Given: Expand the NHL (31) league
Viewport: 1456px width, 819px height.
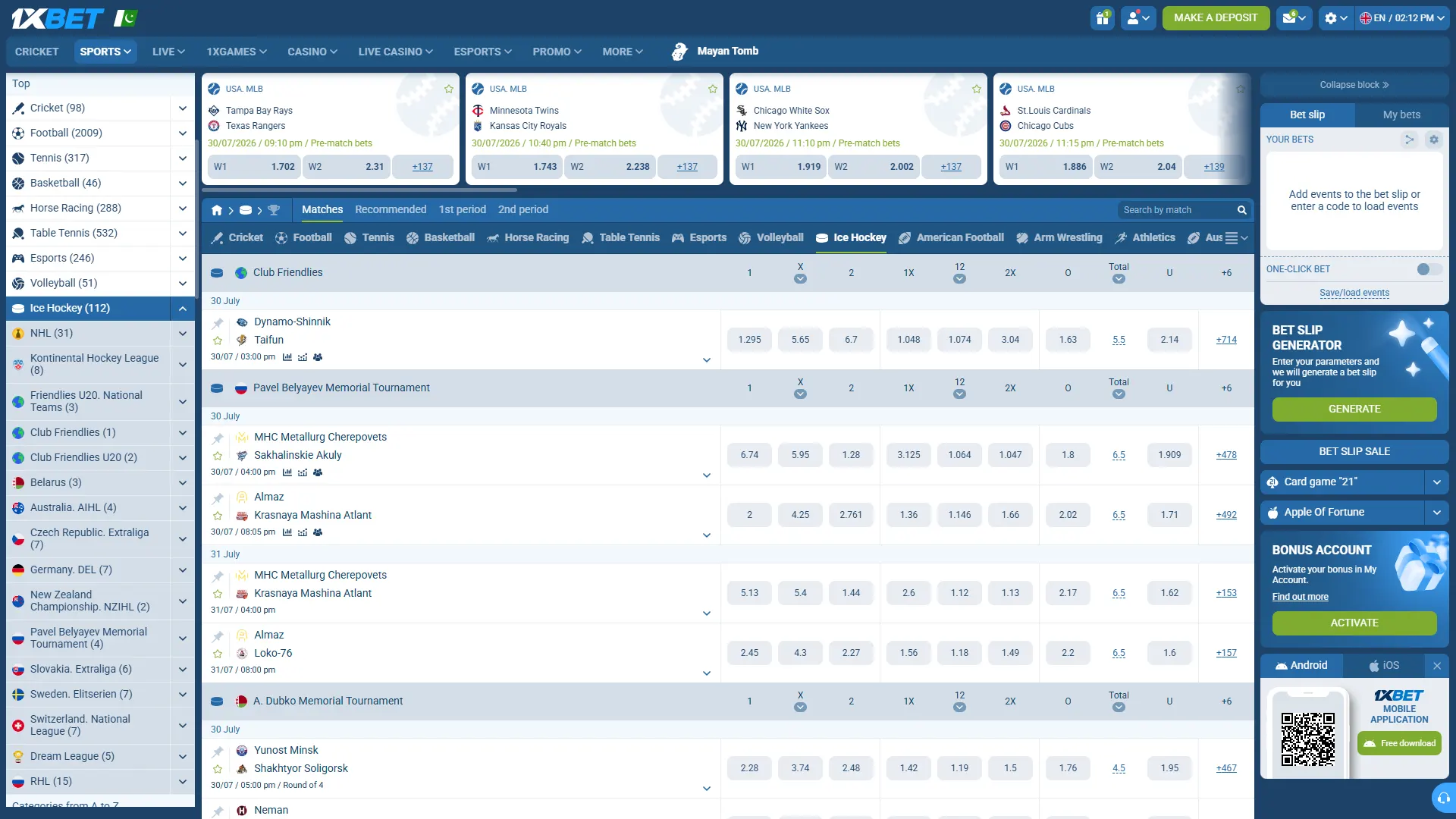Looking at the screenshot, I should point(183,334).
